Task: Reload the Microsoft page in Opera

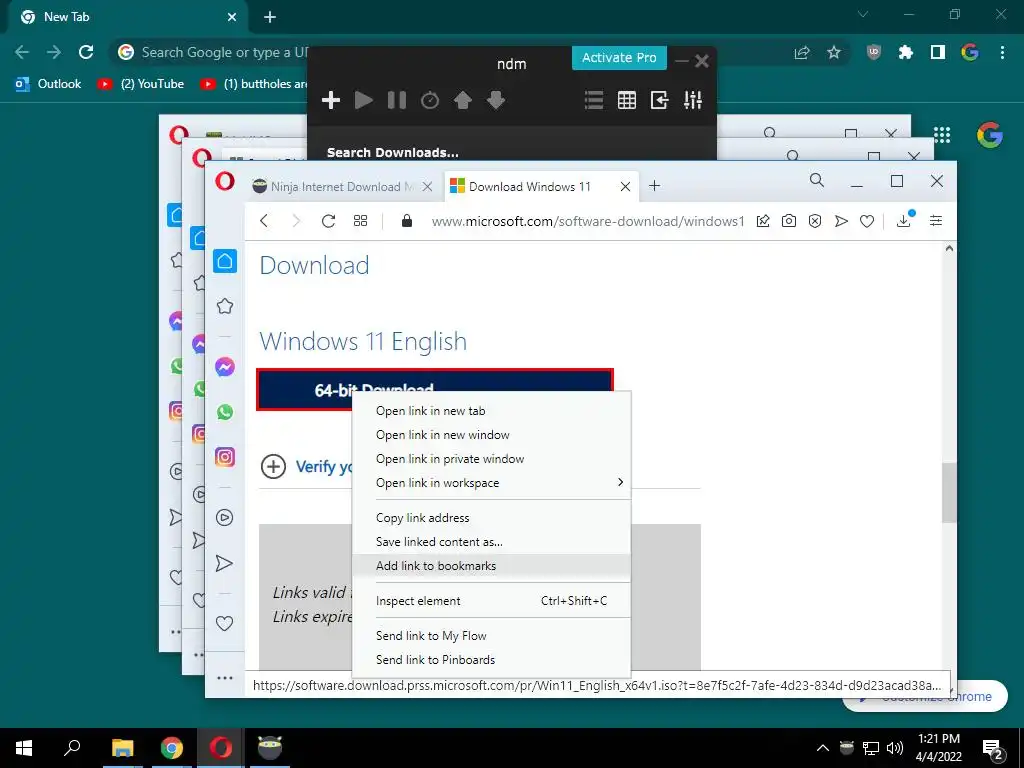Action: click(328, 221)
